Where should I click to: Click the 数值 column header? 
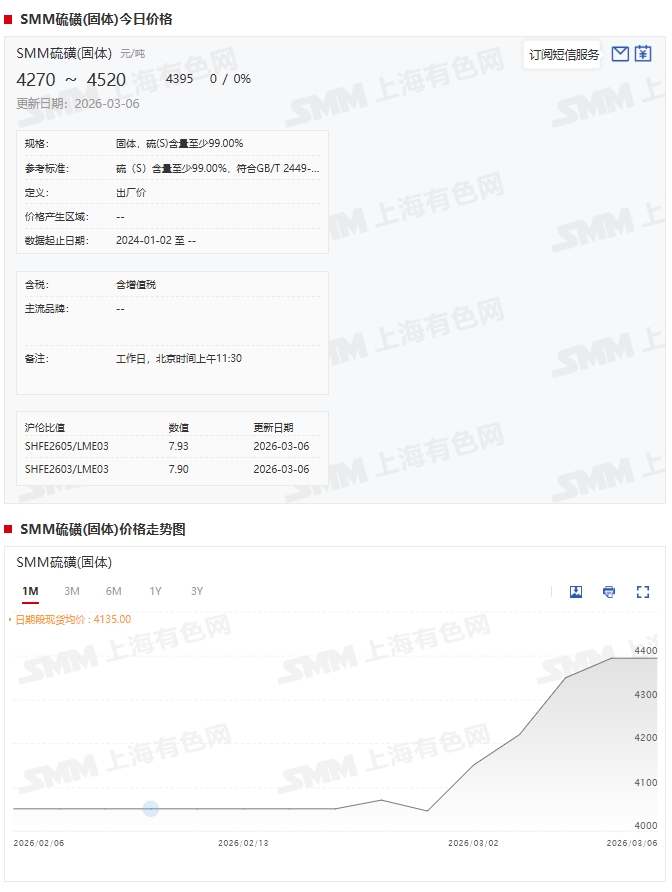point(179,428)
